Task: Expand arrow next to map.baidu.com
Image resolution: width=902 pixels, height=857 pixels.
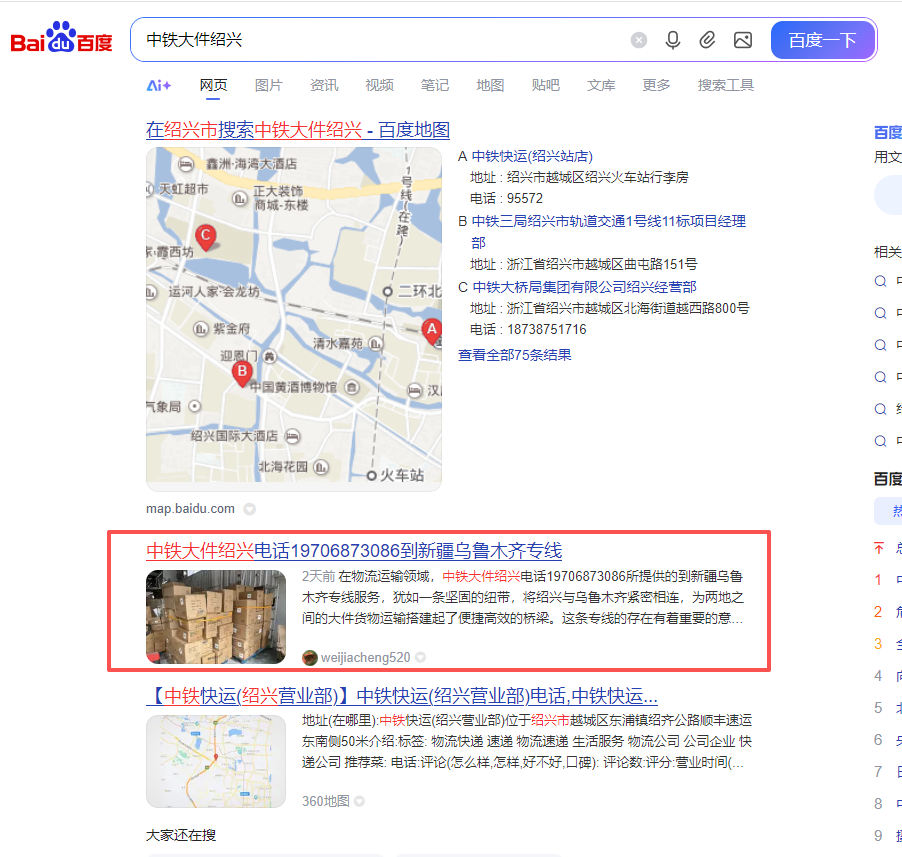Action: 249,509
